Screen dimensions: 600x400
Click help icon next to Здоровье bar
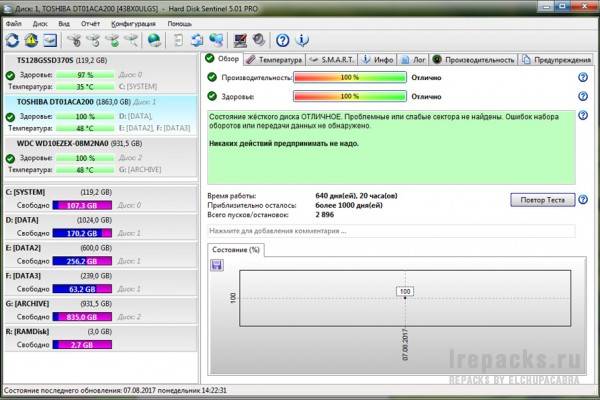pyautogui.click(x=583, y=96)
